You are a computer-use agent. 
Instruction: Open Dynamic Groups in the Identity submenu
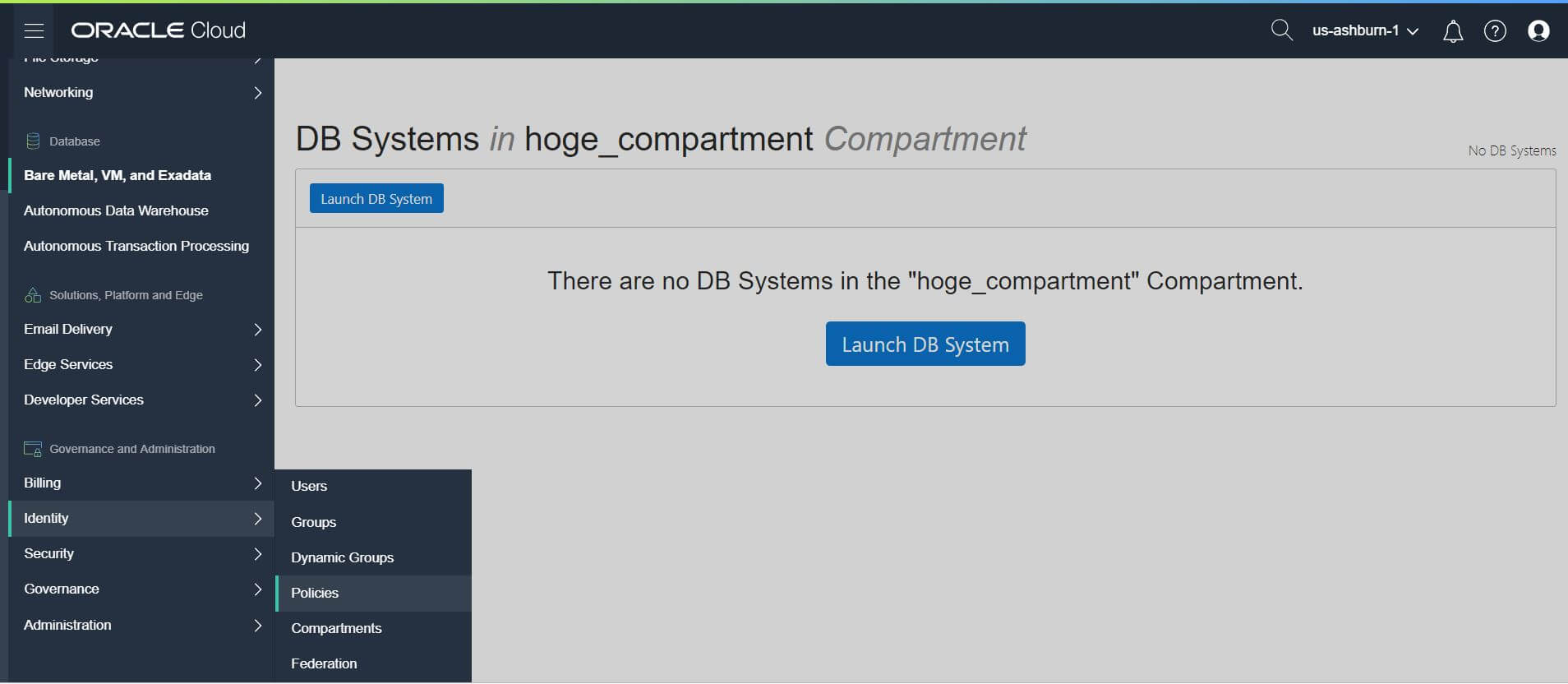342,558
